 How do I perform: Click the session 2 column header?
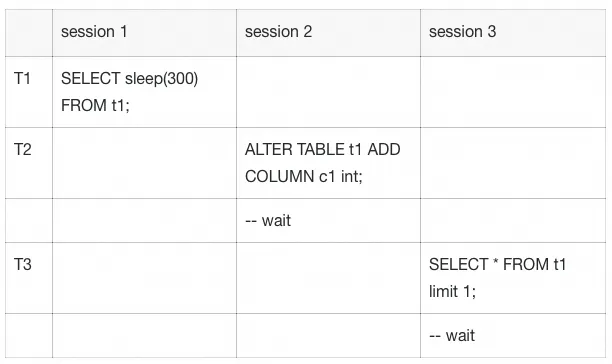(328, 33)
